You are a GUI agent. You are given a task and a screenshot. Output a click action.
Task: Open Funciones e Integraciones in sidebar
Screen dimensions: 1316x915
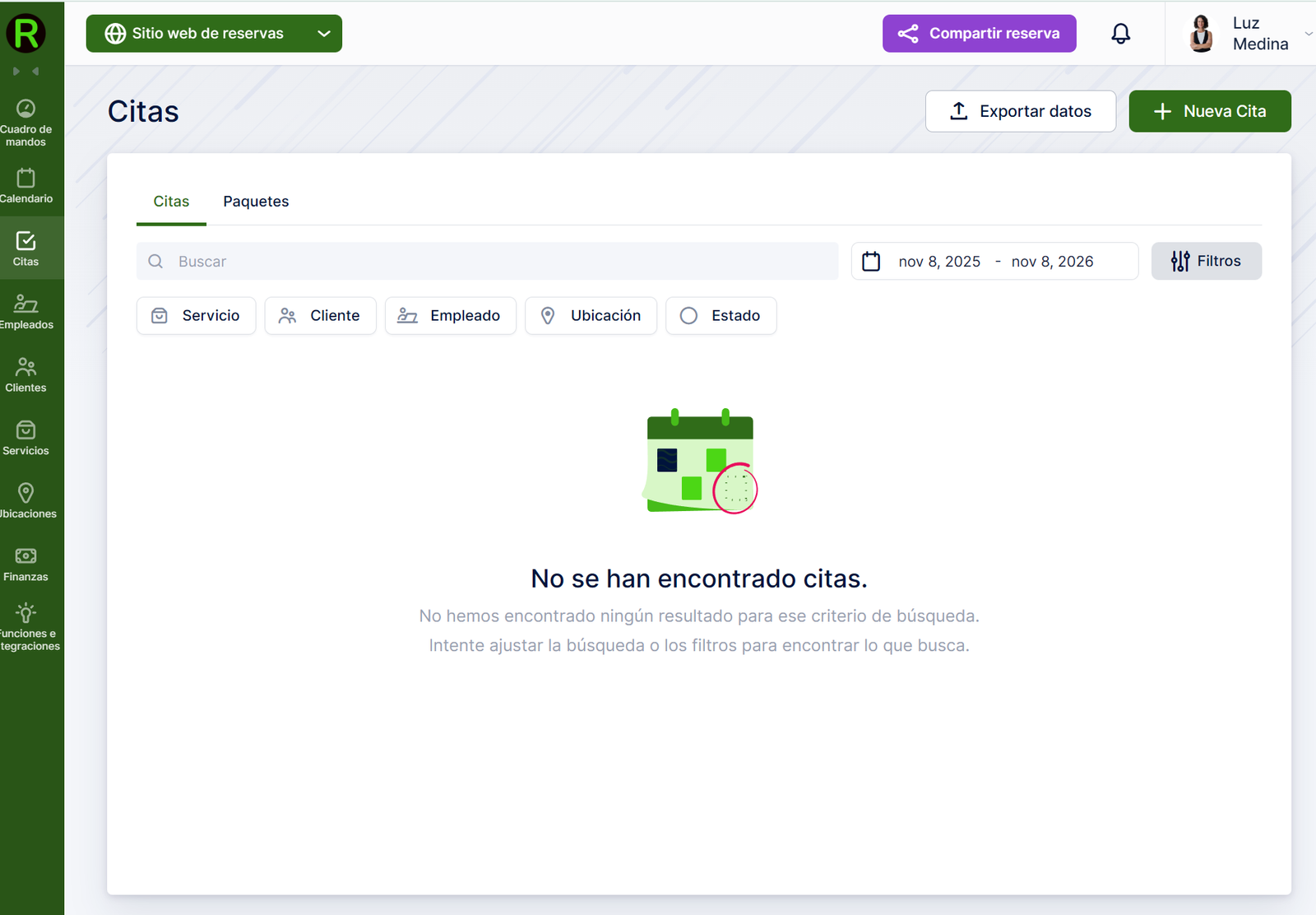(26, 627)
